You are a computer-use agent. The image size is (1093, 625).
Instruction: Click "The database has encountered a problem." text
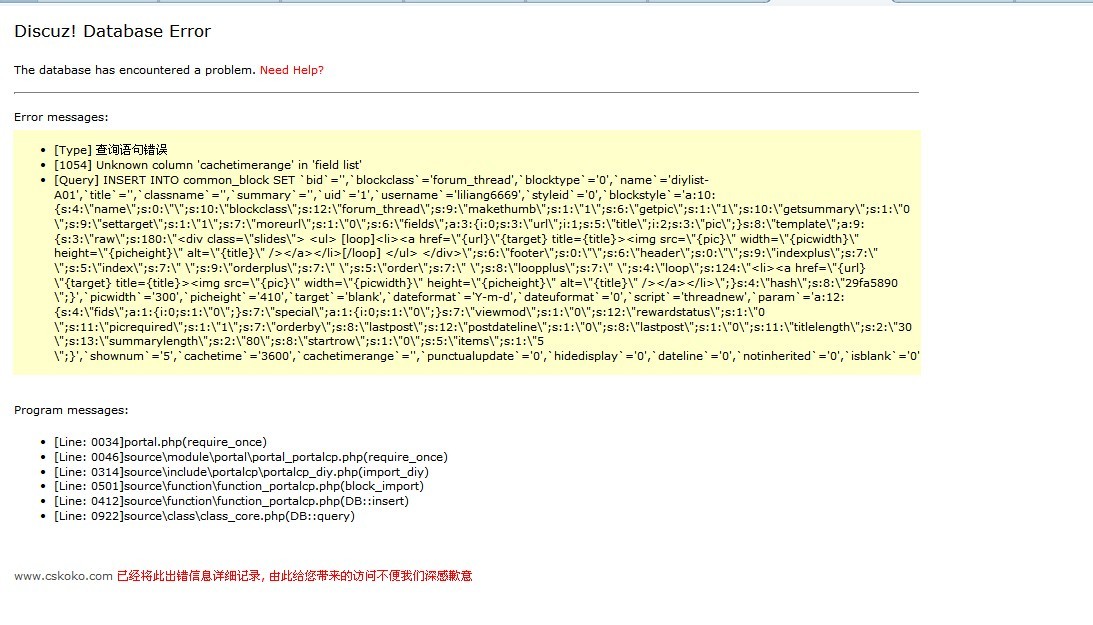(x=135, y=70)
